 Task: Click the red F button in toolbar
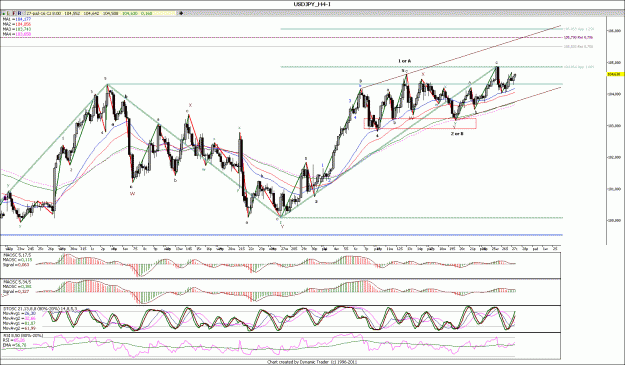[x=14, y=13]
